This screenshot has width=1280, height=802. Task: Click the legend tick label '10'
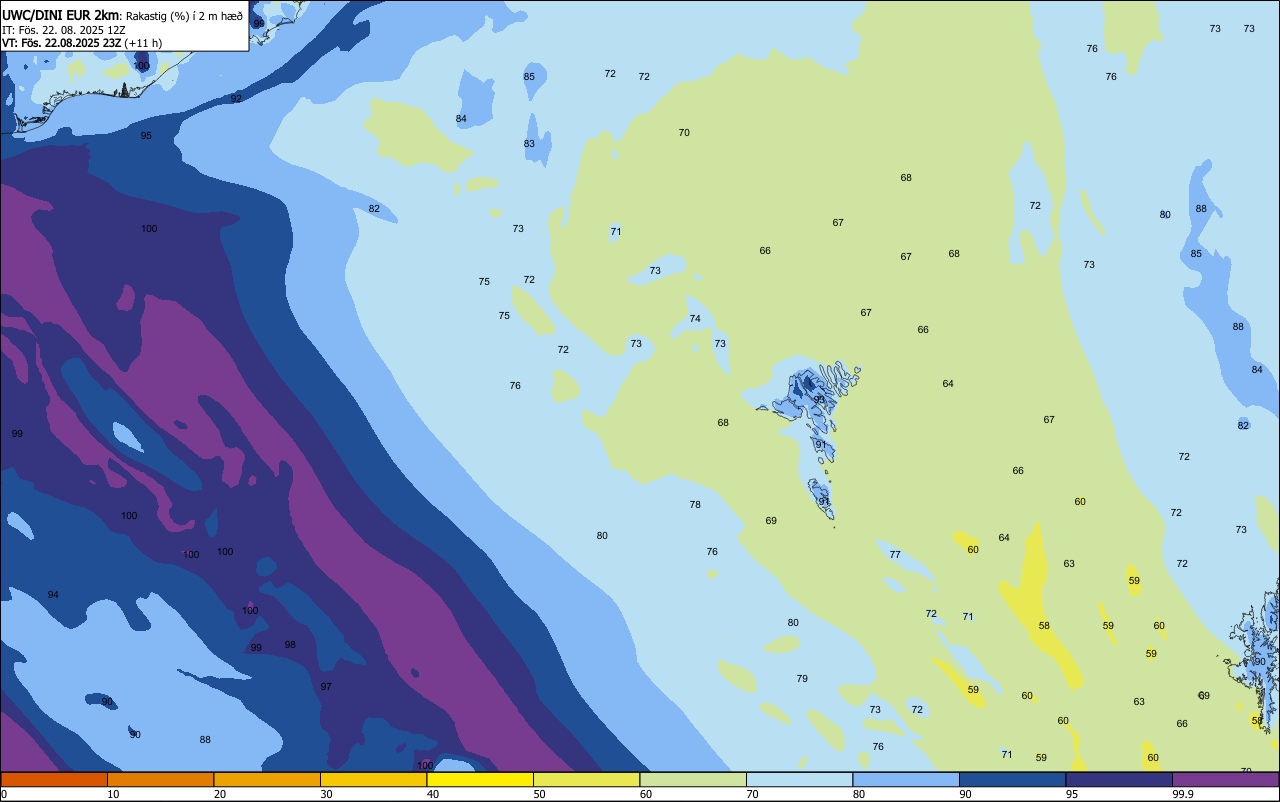pos(114,794)
